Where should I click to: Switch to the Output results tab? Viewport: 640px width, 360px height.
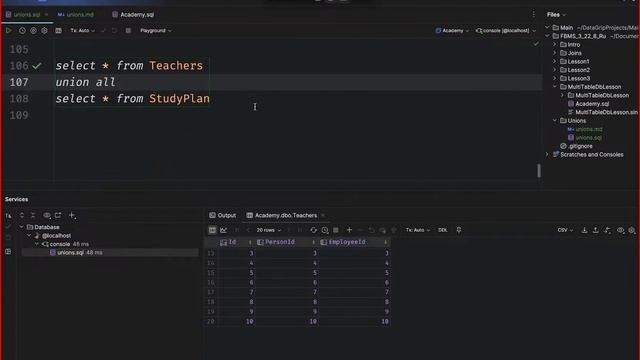point(223,216)
